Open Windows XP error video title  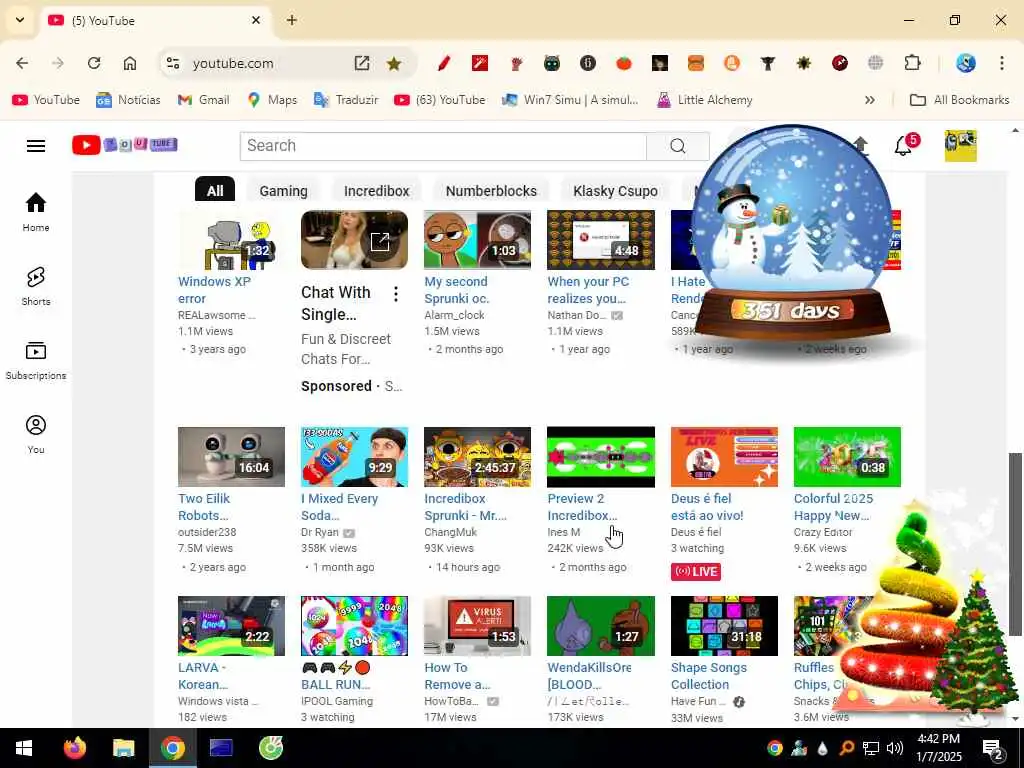coord(214,290)
